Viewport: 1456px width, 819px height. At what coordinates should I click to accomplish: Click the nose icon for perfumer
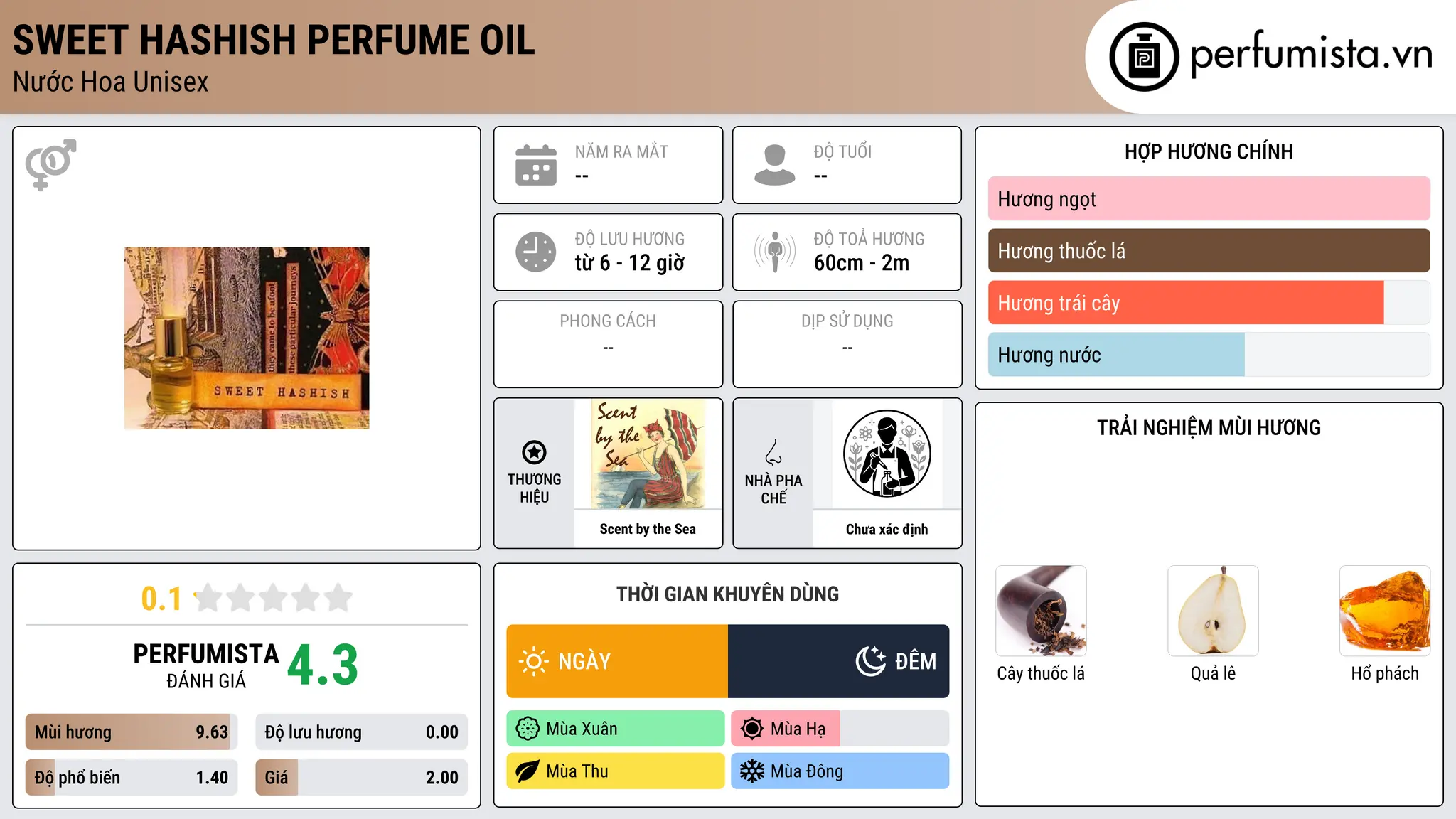click(773, 452)
